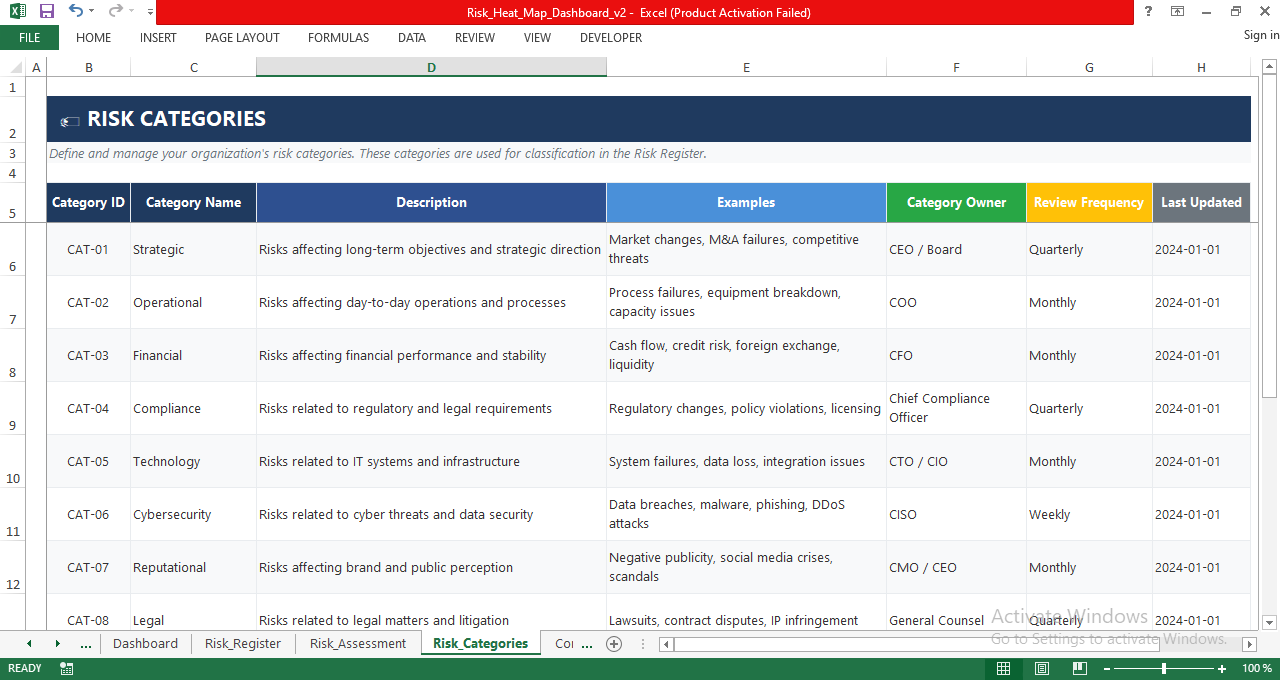Image resolution: width=1280 pixels, height=680 pixels.
Task: Select the CTO / CIO owner cell
Action: point(956,461)
